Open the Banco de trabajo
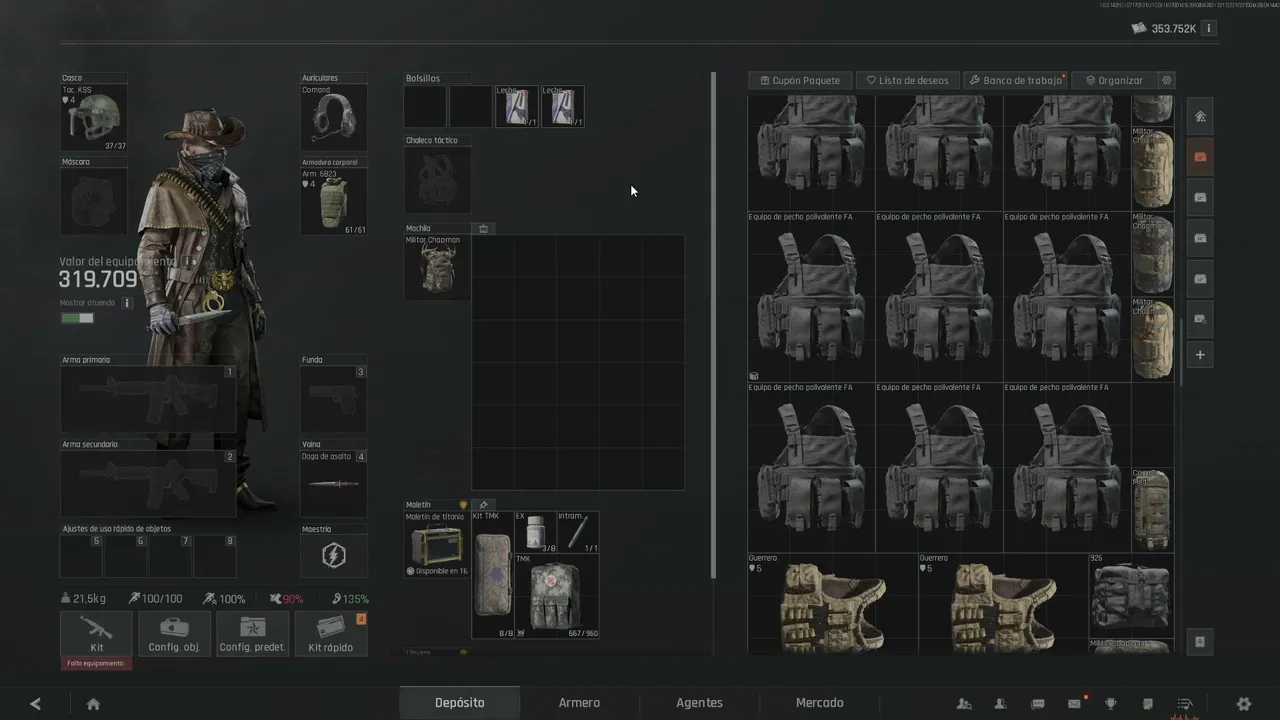Viewport: 1280px width, 720px height. [1015, 80]
